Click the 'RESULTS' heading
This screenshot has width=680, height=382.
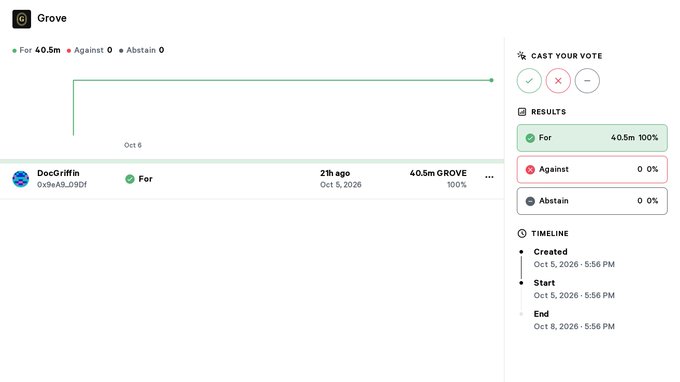pos(548,112)
